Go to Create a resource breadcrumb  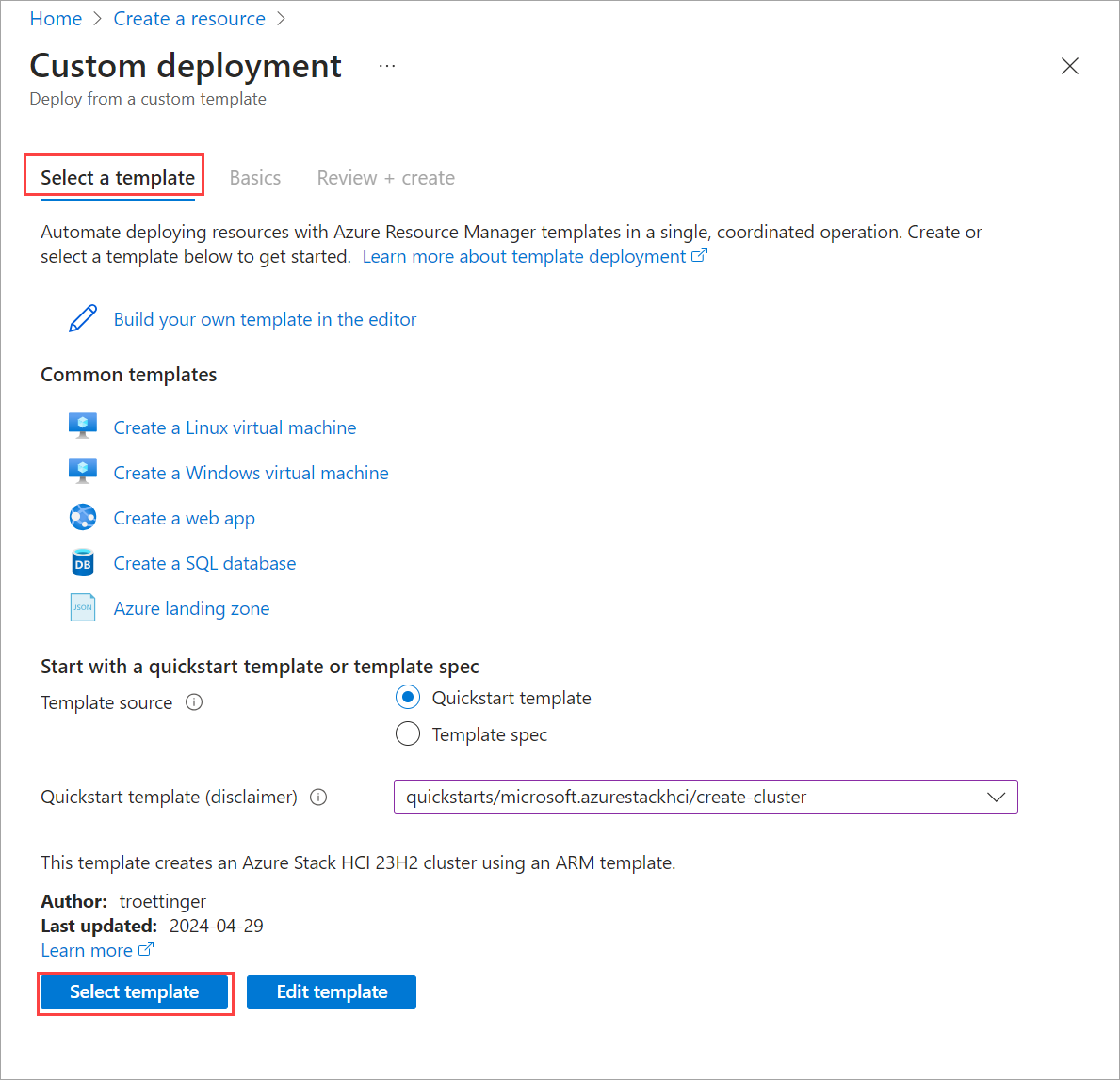click(x=189, y=19)
